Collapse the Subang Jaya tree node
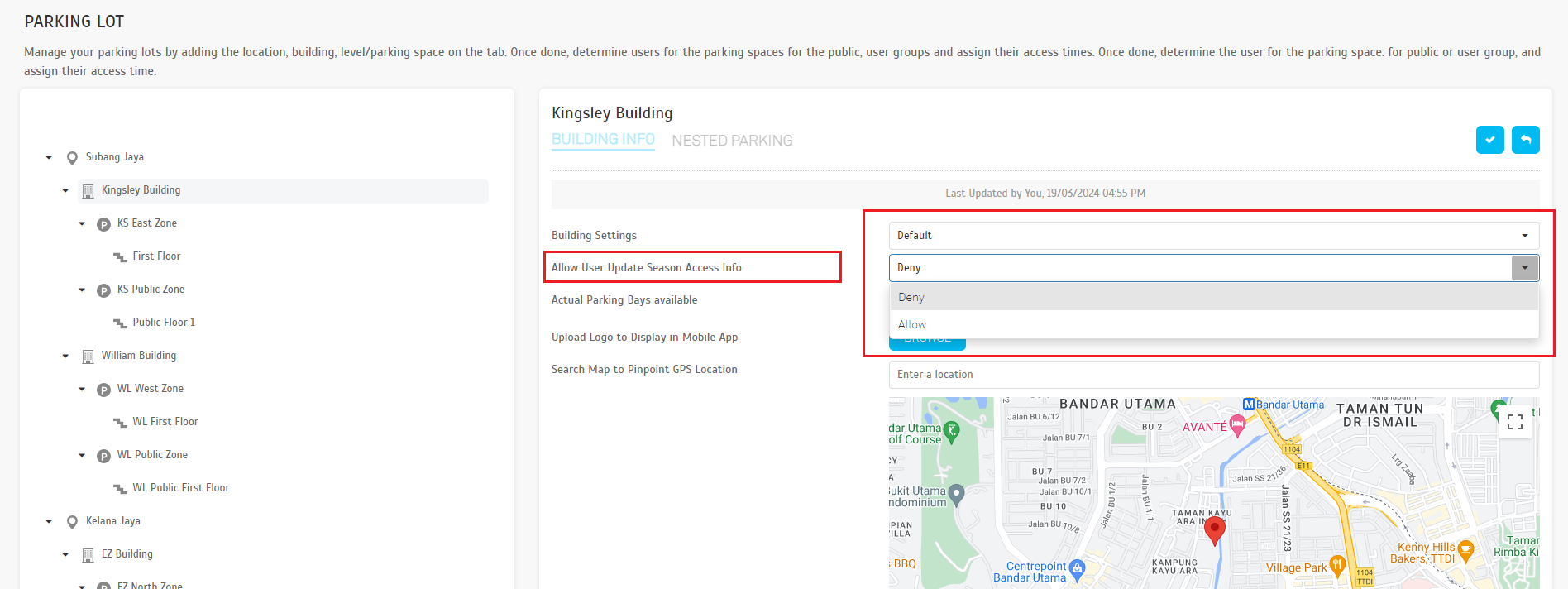Screen dimensions: 1568x589 coord(49,157)
